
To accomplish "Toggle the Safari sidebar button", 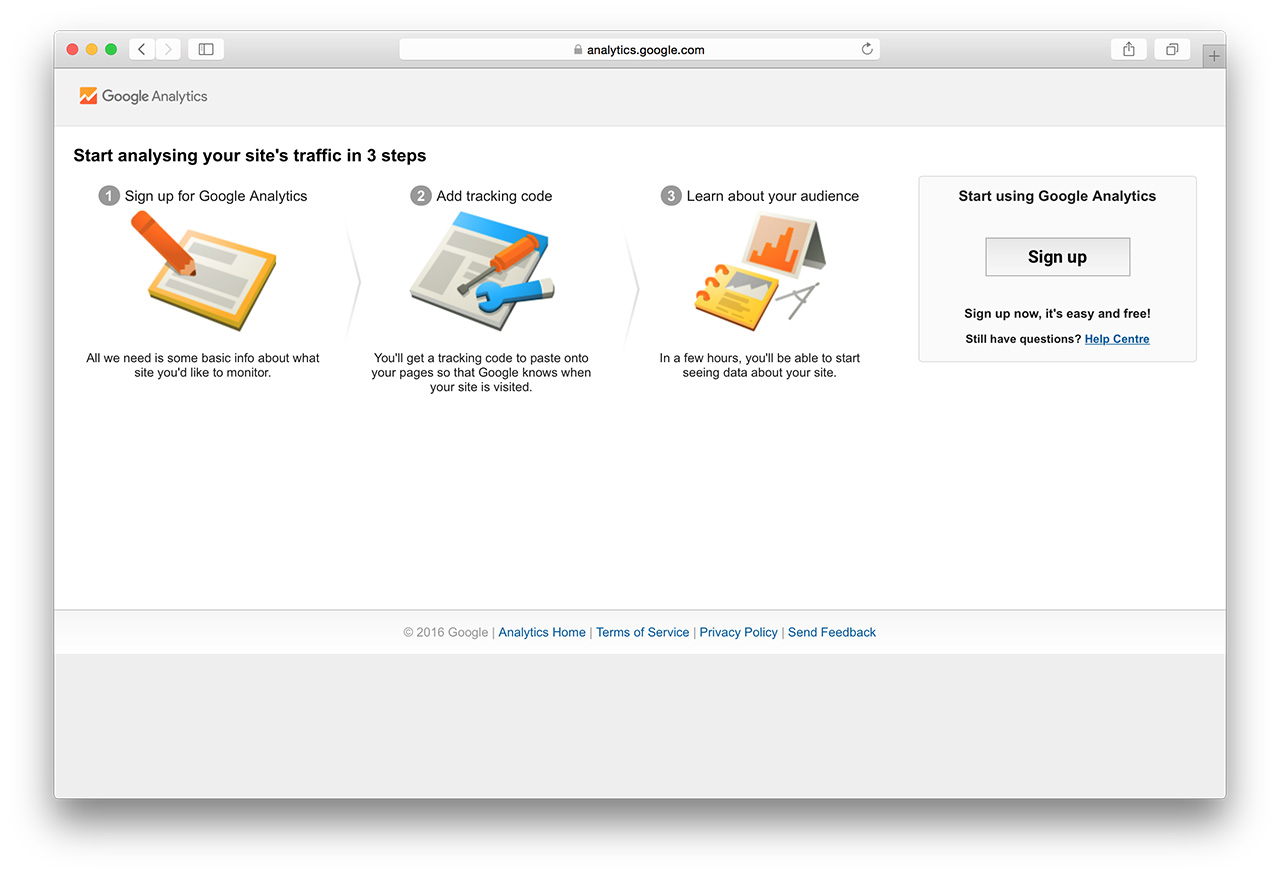I will click(x=206, y=49).
